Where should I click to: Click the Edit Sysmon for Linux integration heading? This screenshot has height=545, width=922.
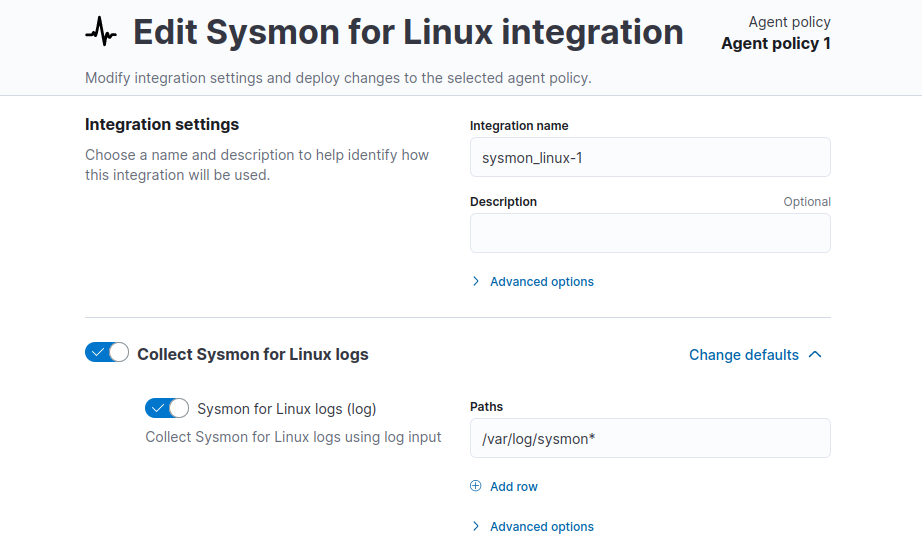click(408, 32)
